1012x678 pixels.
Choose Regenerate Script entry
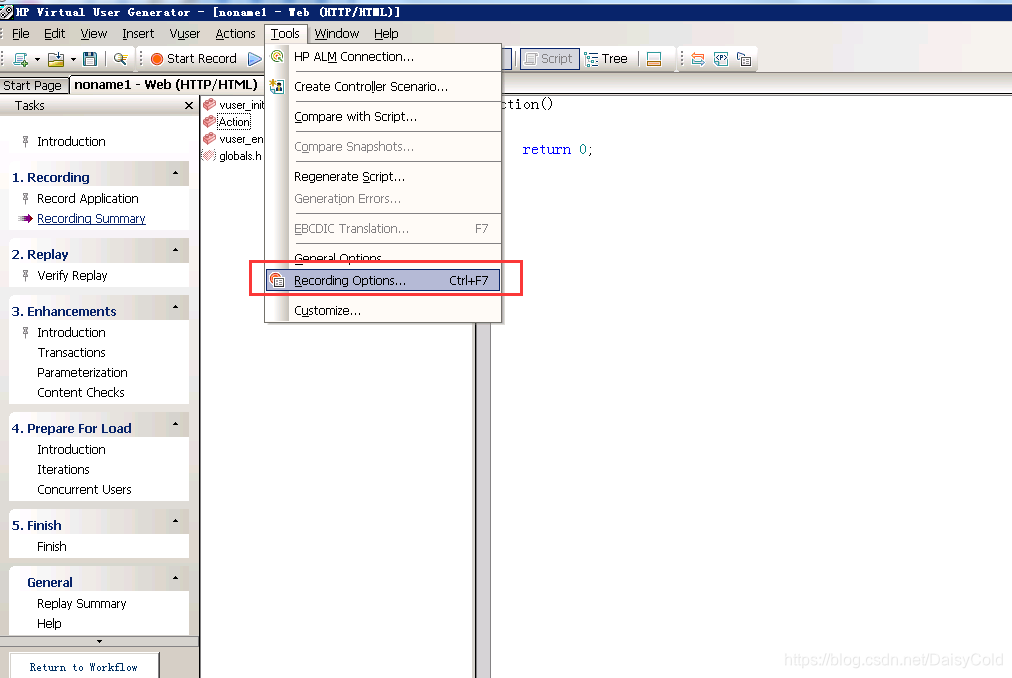(383, 177)
